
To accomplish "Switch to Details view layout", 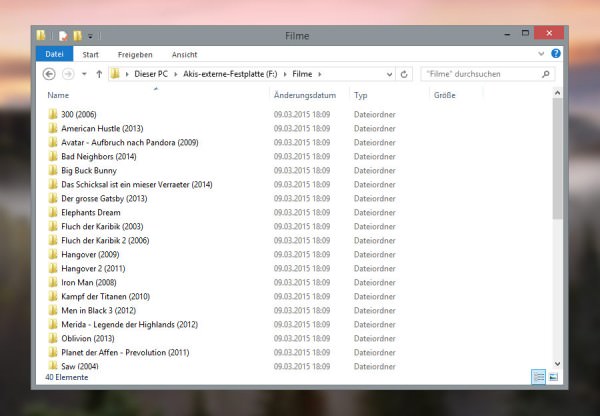I will pyautogui.click(x=538, y=377).
